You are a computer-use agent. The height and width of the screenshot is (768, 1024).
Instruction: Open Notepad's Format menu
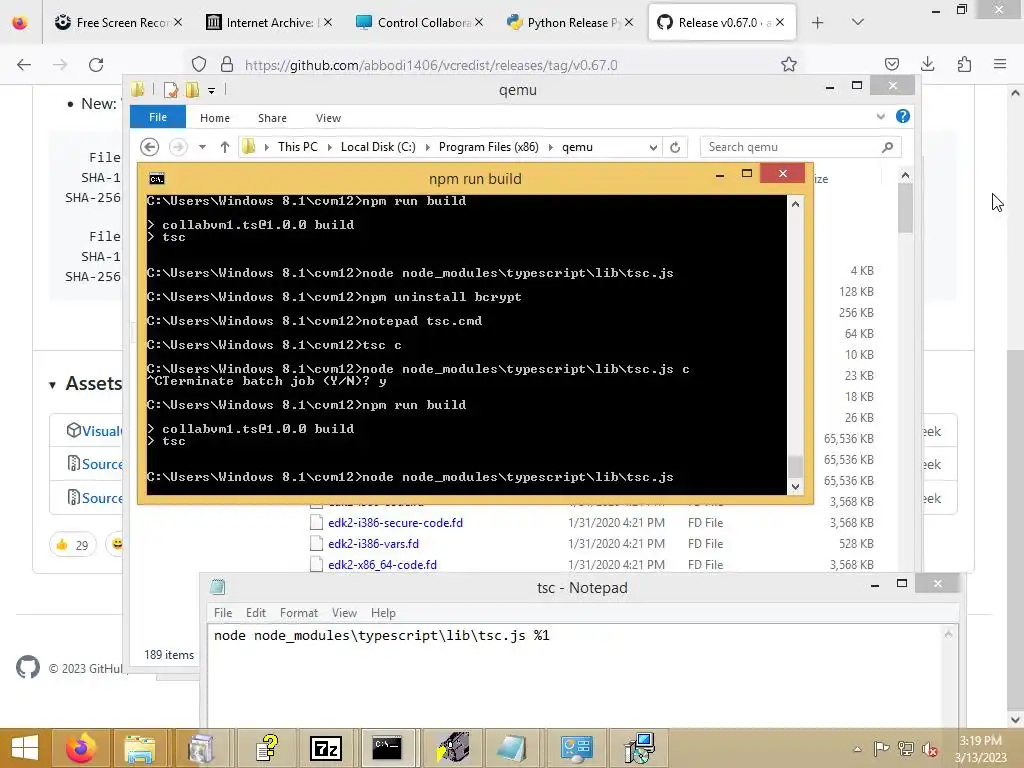[298, 613]
